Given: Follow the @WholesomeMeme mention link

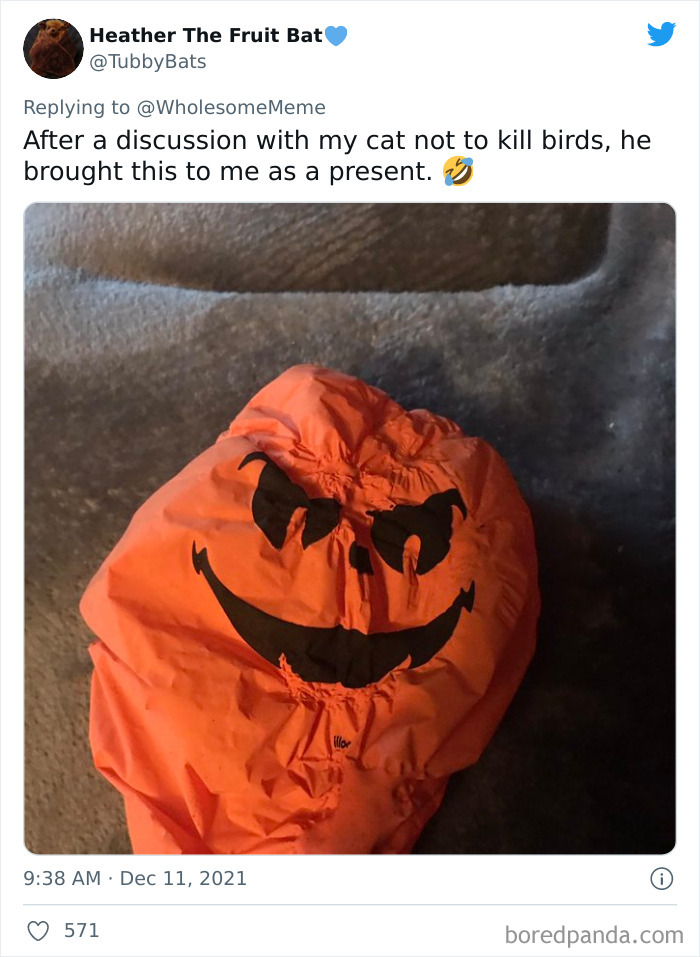Looking at the screenshot, I should (x=231, y=107).
